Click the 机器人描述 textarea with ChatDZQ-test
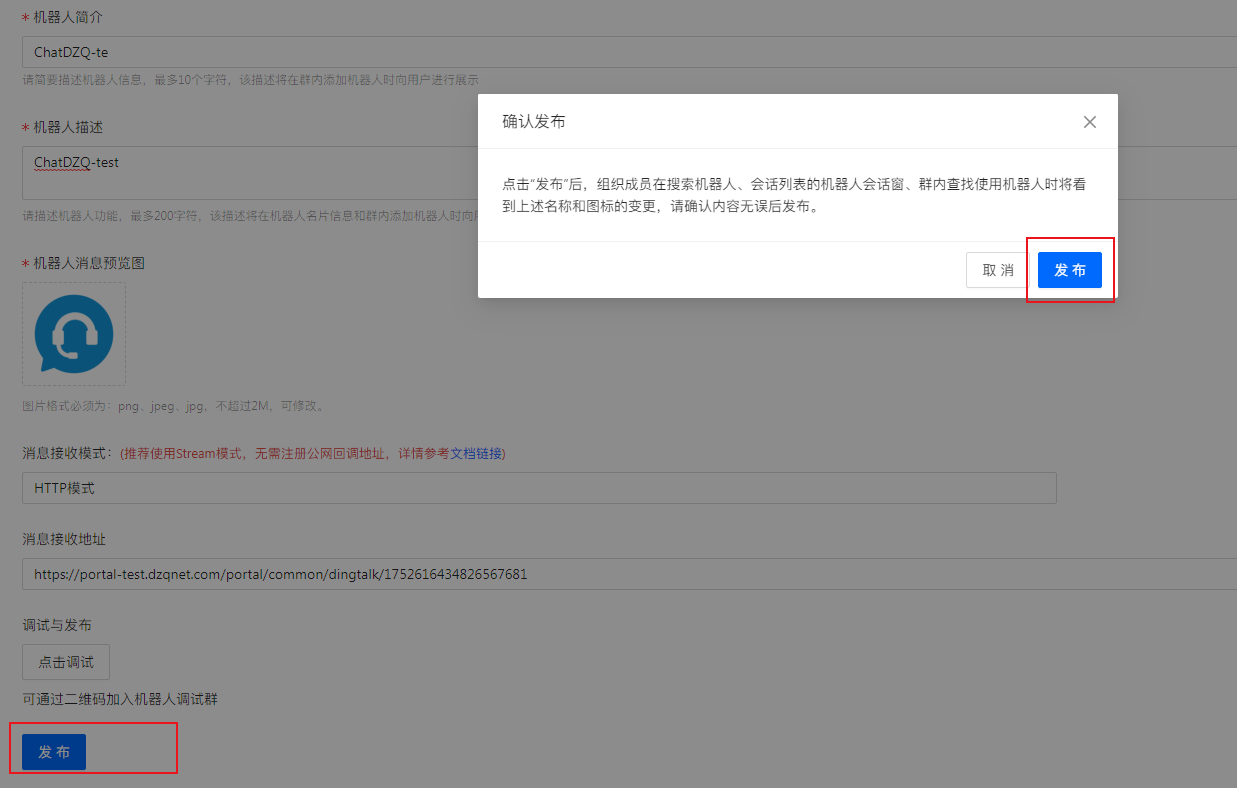This screenshot has width=1237, height=788. coord(629,173)
